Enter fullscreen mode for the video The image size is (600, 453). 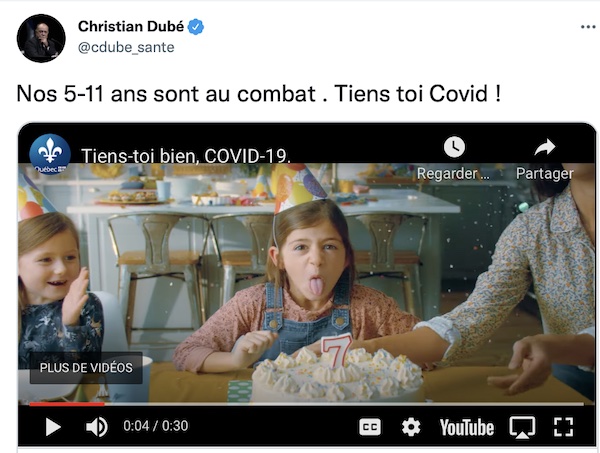pos(563,427)
